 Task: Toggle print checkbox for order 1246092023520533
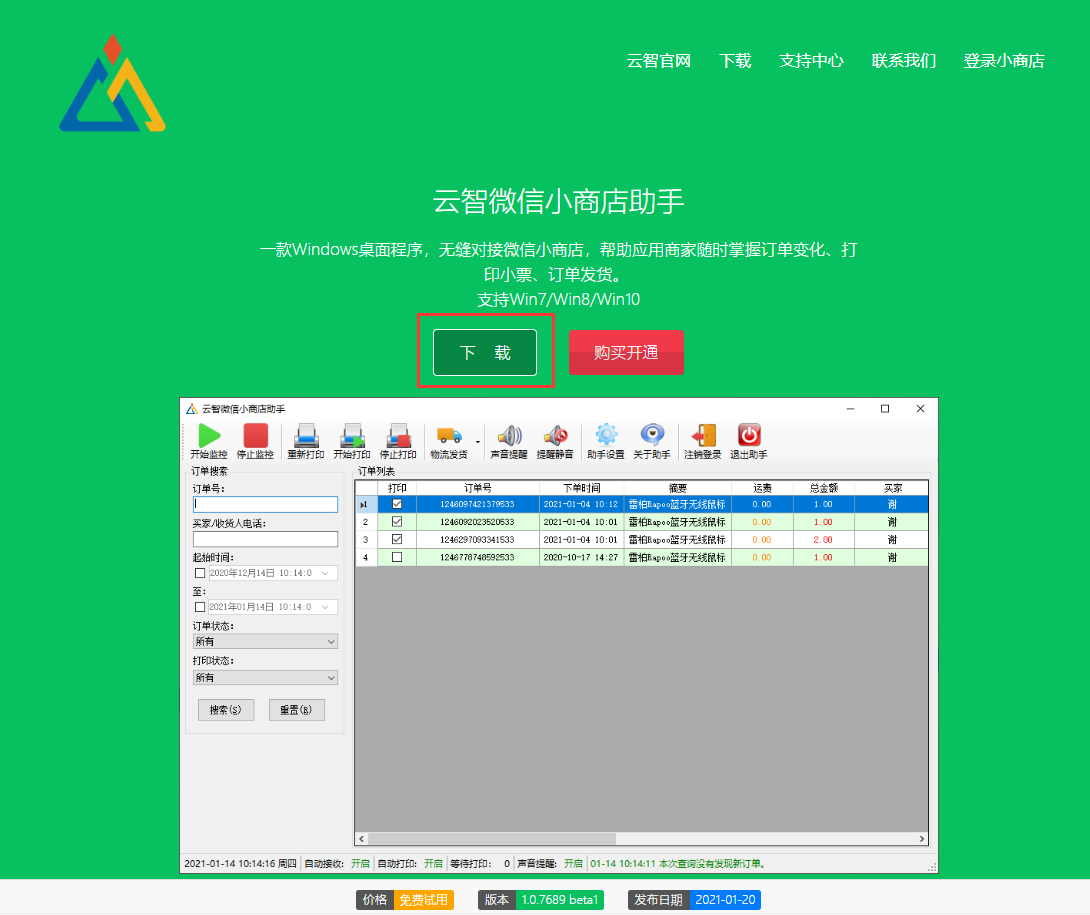coord(397,521)
